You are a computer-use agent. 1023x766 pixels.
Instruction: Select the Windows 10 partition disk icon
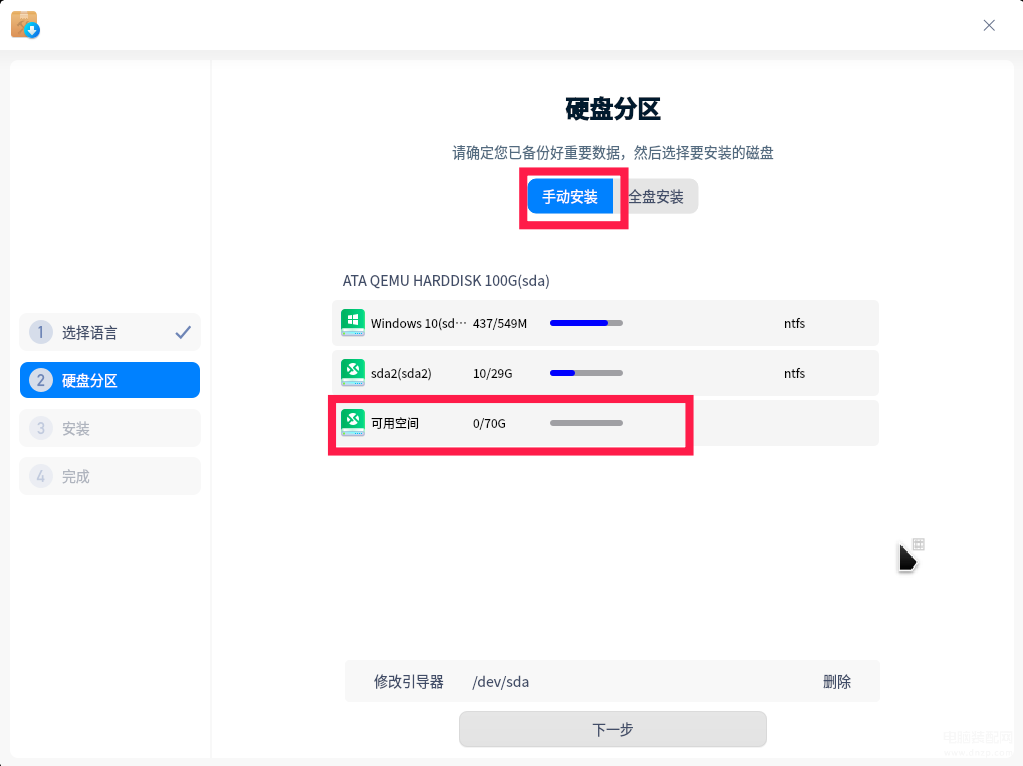tap(353, 323)
